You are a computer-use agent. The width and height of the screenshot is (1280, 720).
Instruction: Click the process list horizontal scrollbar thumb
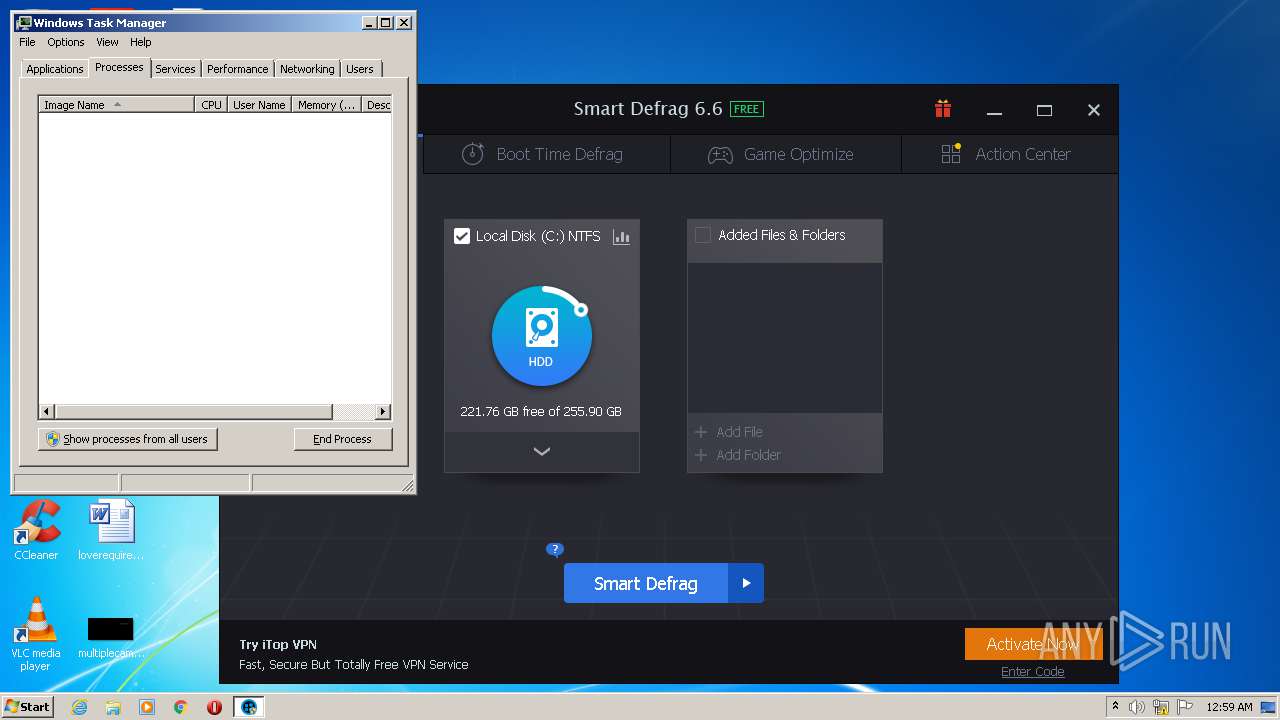coord(193,411)
